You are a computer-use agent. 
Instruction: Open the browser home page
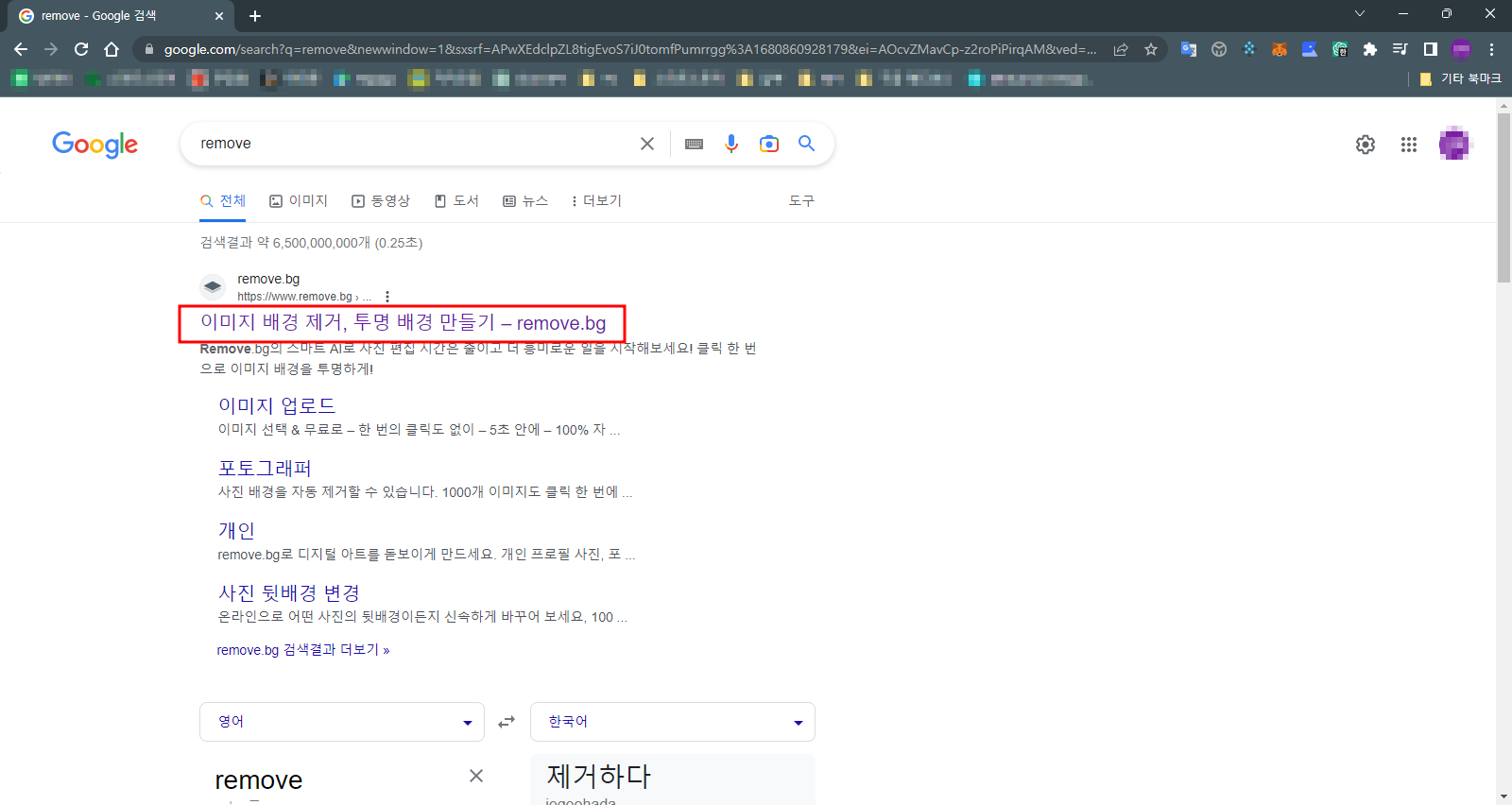tap(112, 49)
